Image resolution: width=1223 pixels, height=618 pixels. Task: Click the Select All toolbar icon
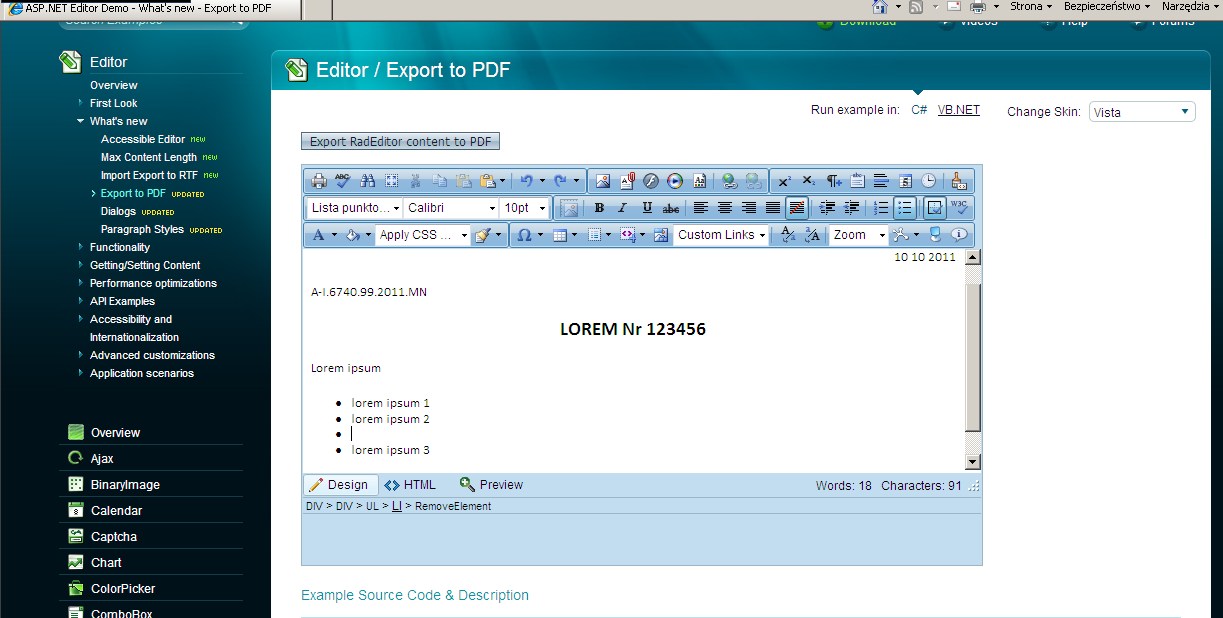click(391, 181)
